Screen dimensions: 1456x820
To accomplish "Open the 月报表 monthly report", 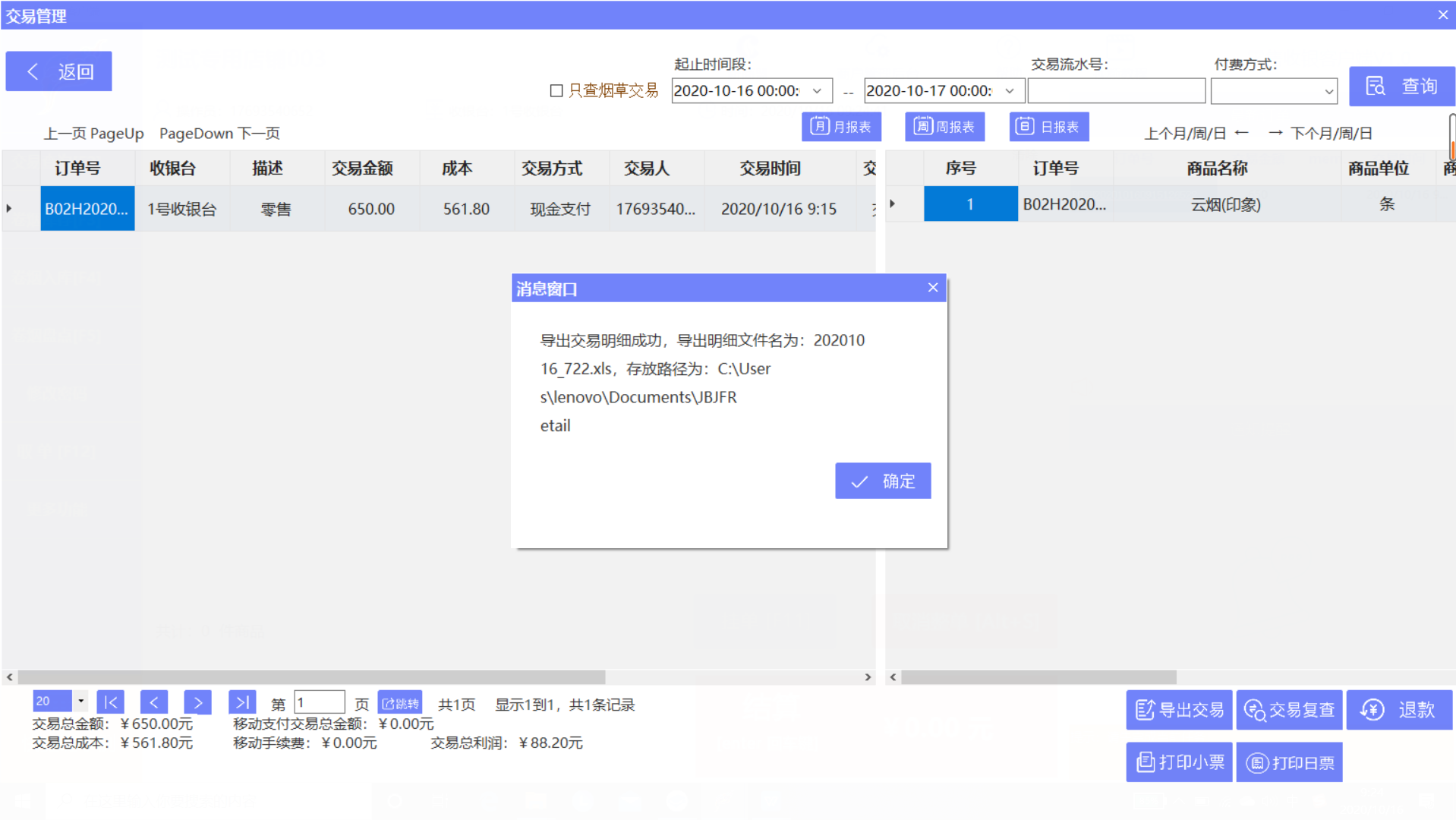I will click(841, 126).
